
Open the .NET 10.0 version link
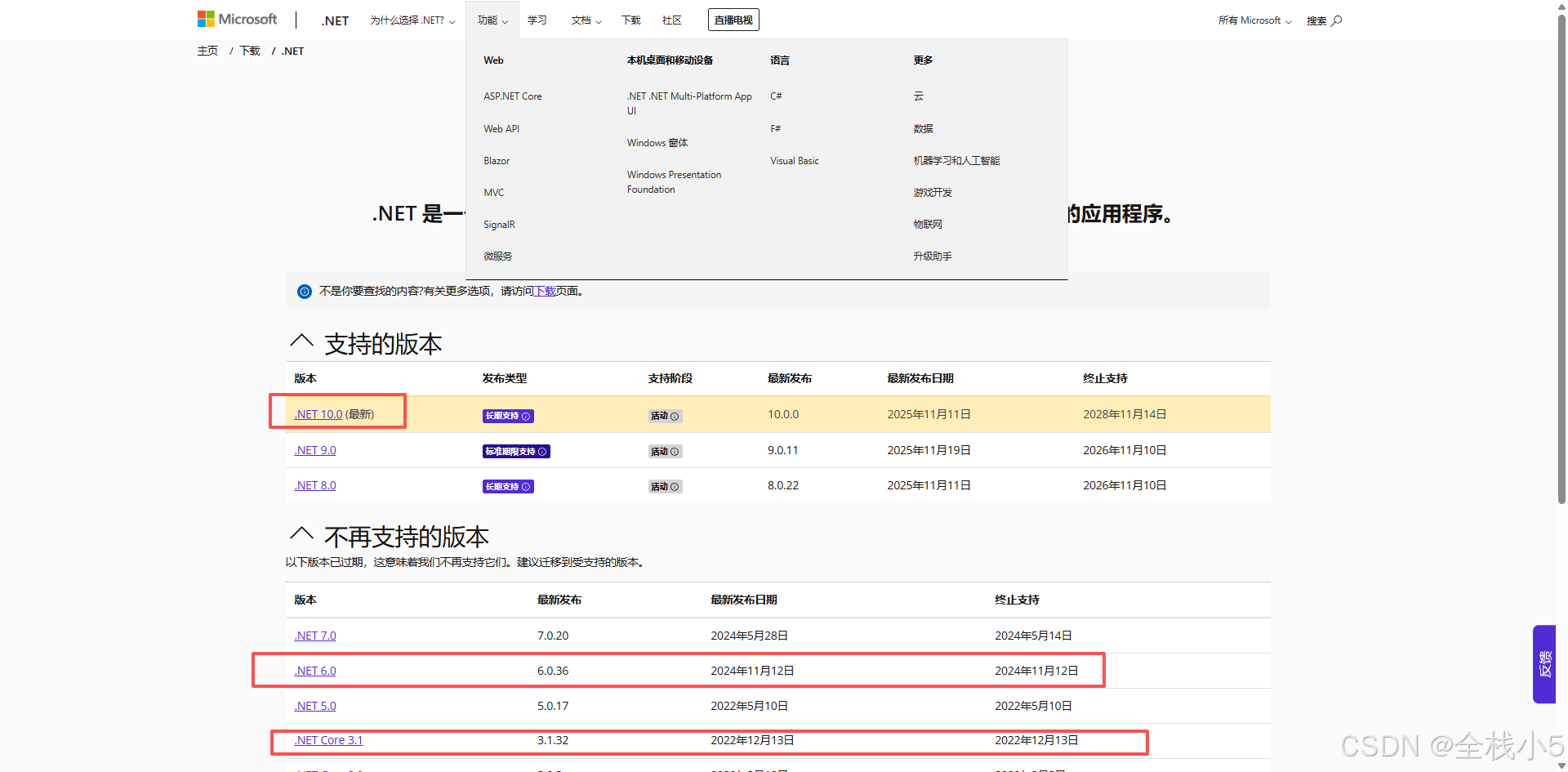[x=318, y=415]
